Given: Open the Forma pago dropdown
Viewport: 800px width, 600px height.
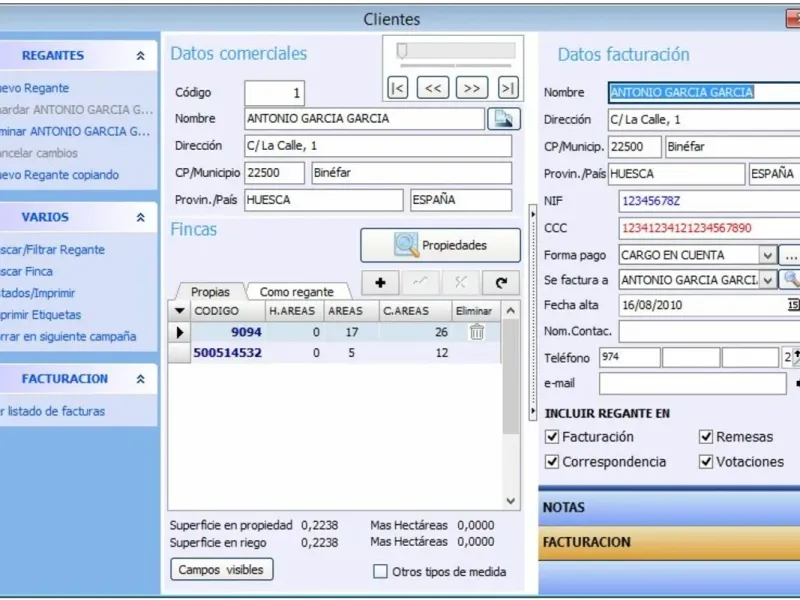Looking at the screenshot, I should tap(767, 255).
